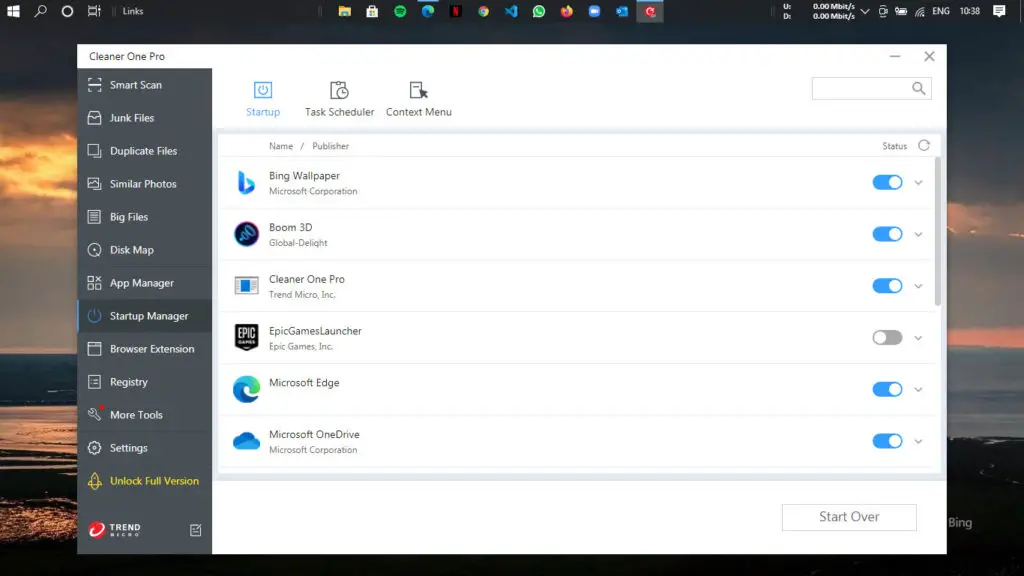Screen dimensions: 1024x576
Task: Expand Microsoft OneDrive row chevron
Action: (x=918, y=441)
